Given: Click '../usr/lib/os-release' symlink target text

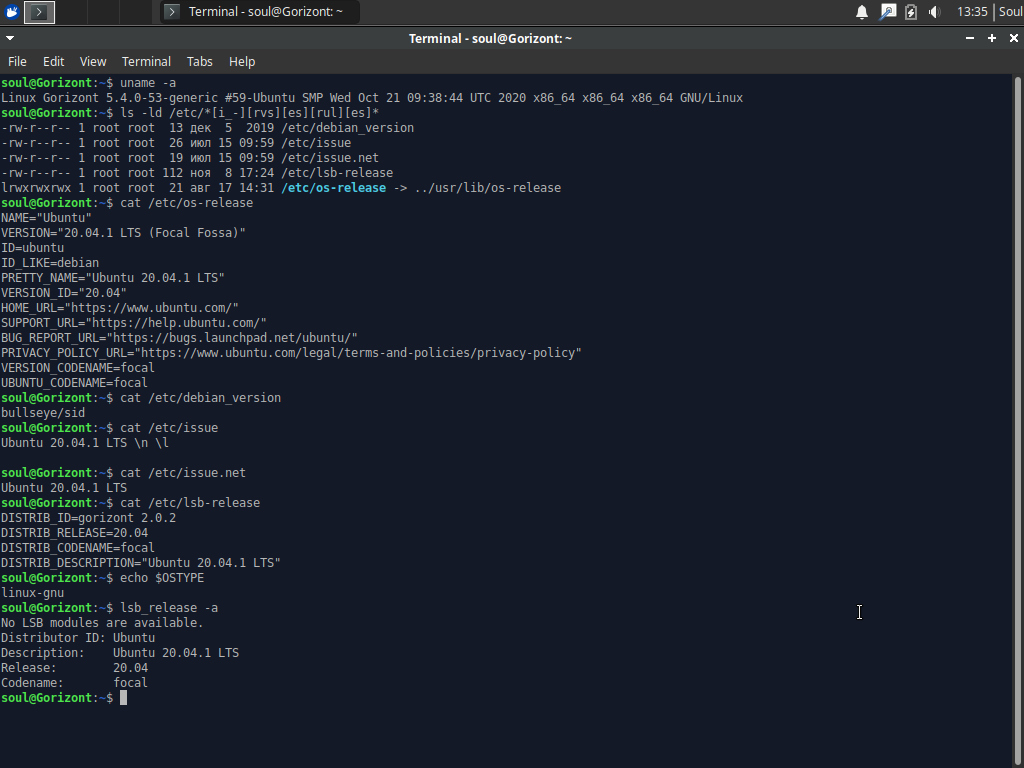Looking at the screenshot, I should pyautogui.click(x=488, y=188).
